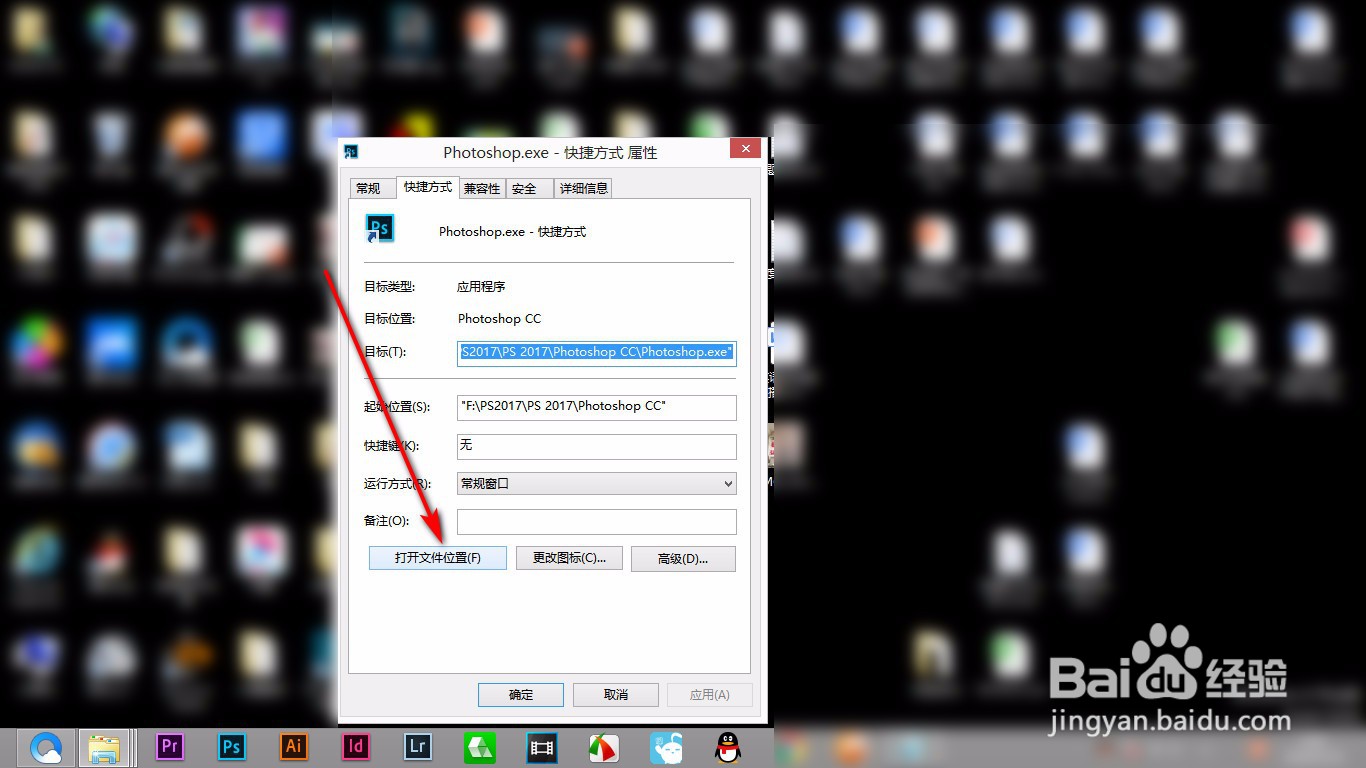The height and width of the screenshot is (768, 1366).
Task: Click the 打开文件位置(F) button
Action: [x=438, y=558]
